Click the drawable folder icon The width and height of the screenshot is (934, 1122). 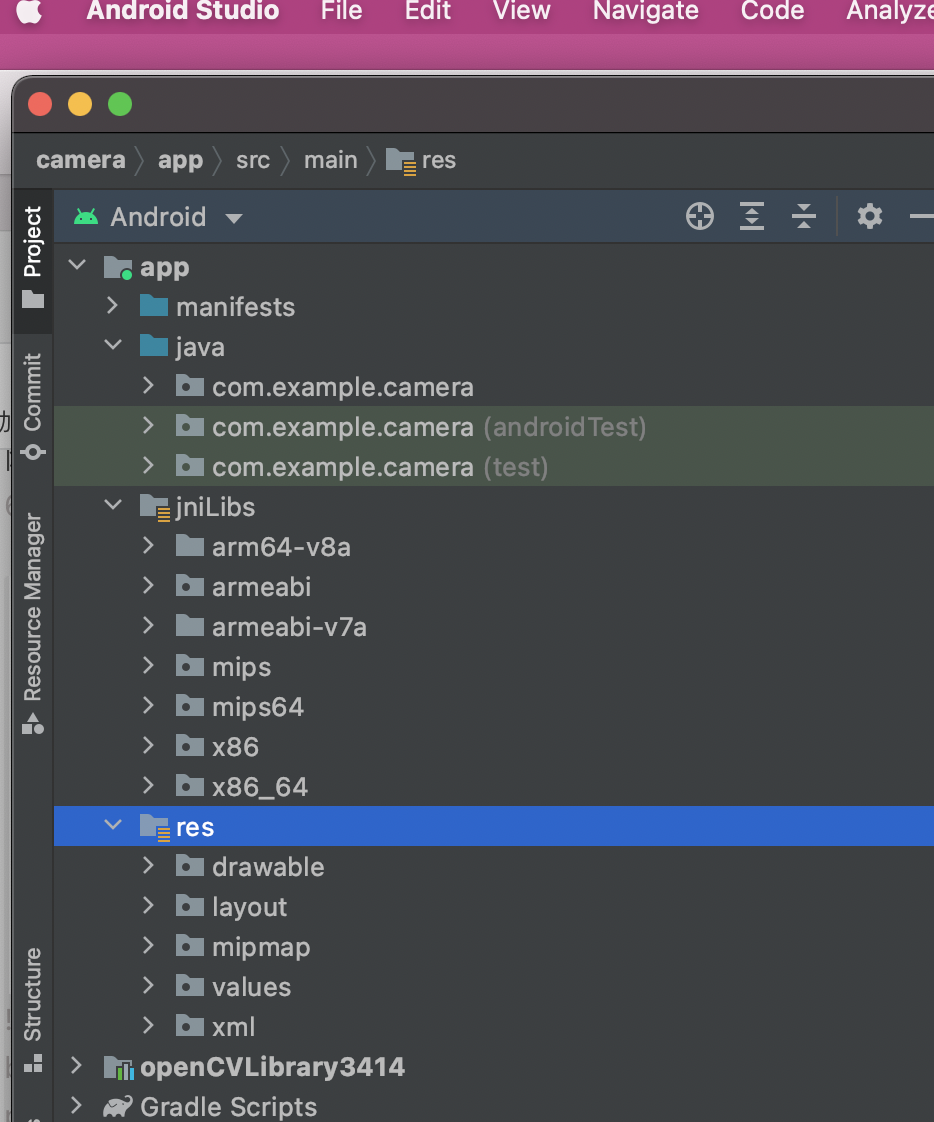[190, 866]
